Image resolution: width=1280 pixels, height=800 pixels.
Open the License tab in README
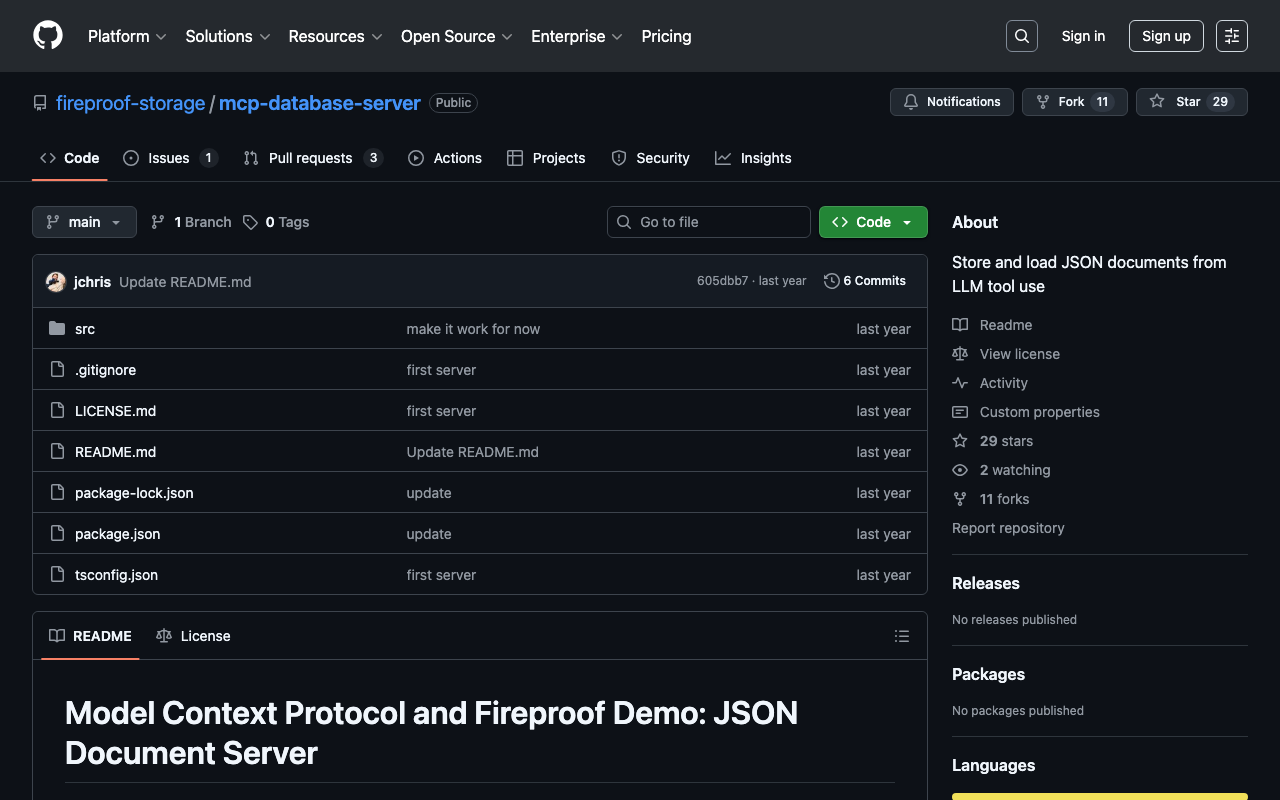pyautogui.click(x=194, y=636)
